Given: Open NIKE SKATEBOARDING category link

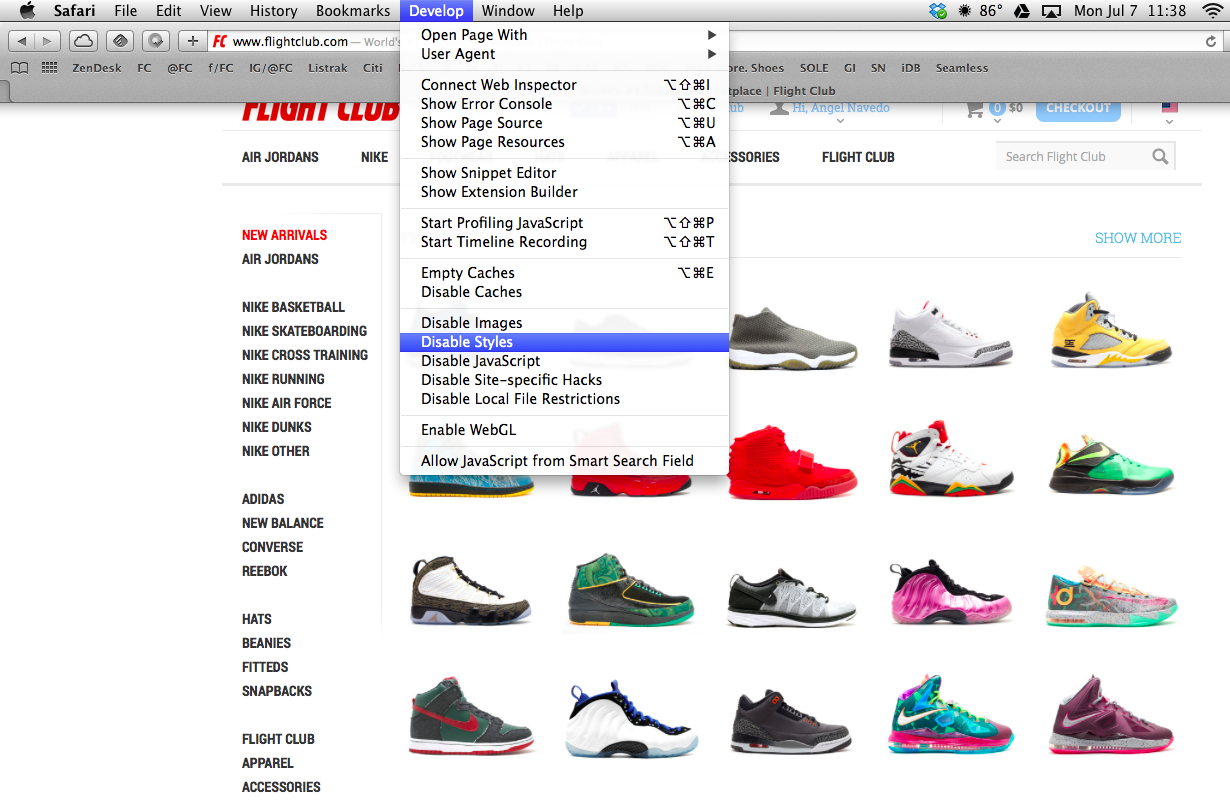Looking at the screenshot, I should click(x=304, y=331).
